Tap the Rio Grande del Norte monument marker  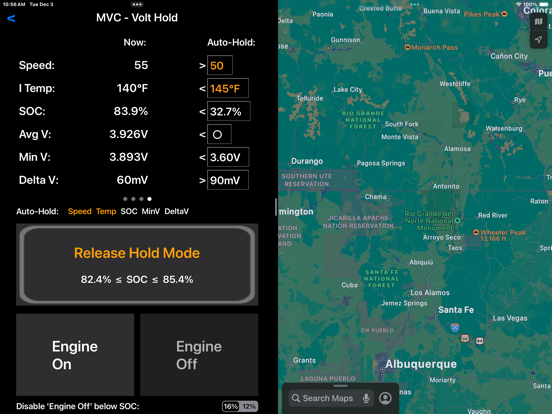pos(457,221)
